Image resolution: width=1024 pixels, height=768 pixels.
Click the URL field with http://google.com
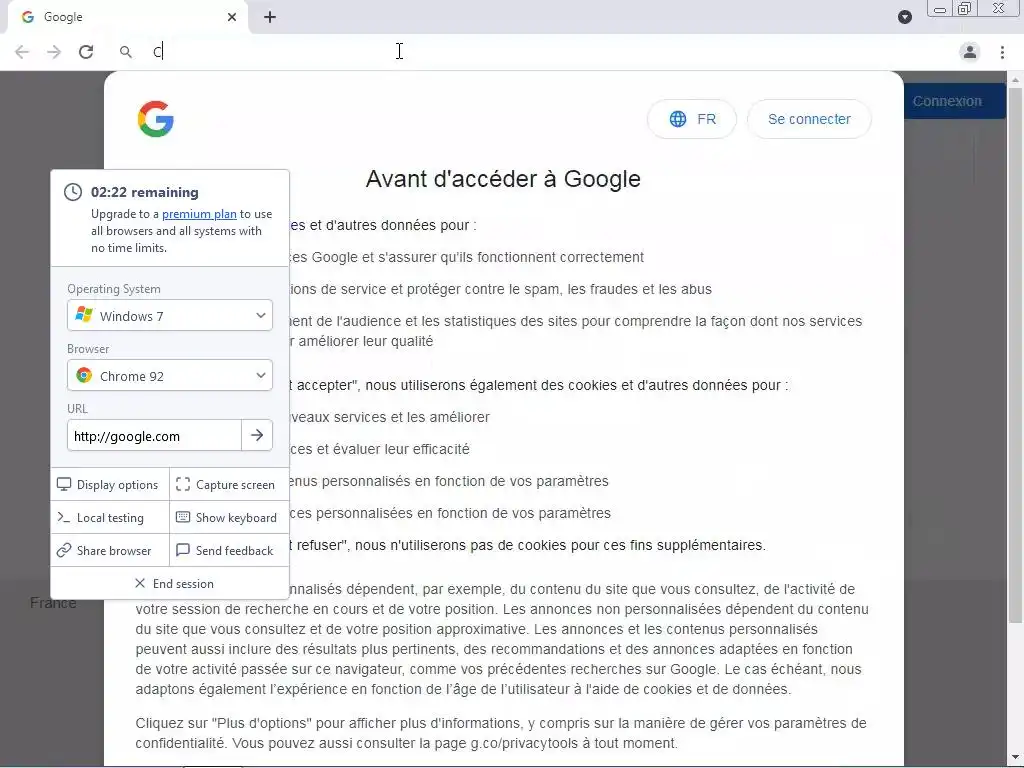coord(154,436)
